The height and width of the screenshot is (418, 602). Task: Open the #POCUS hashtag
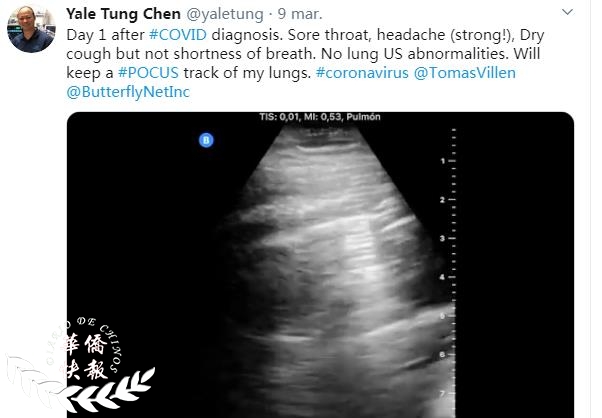point(148,73)
